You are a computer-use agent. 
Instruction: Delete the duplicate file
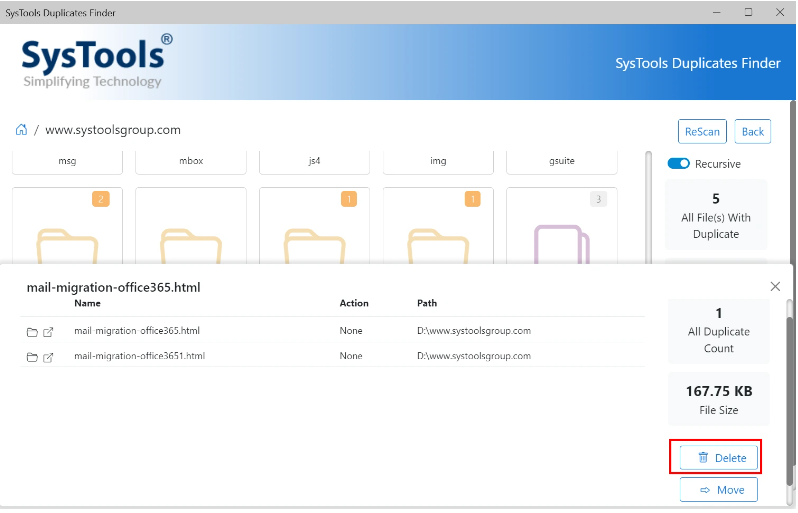coord(719,458)
